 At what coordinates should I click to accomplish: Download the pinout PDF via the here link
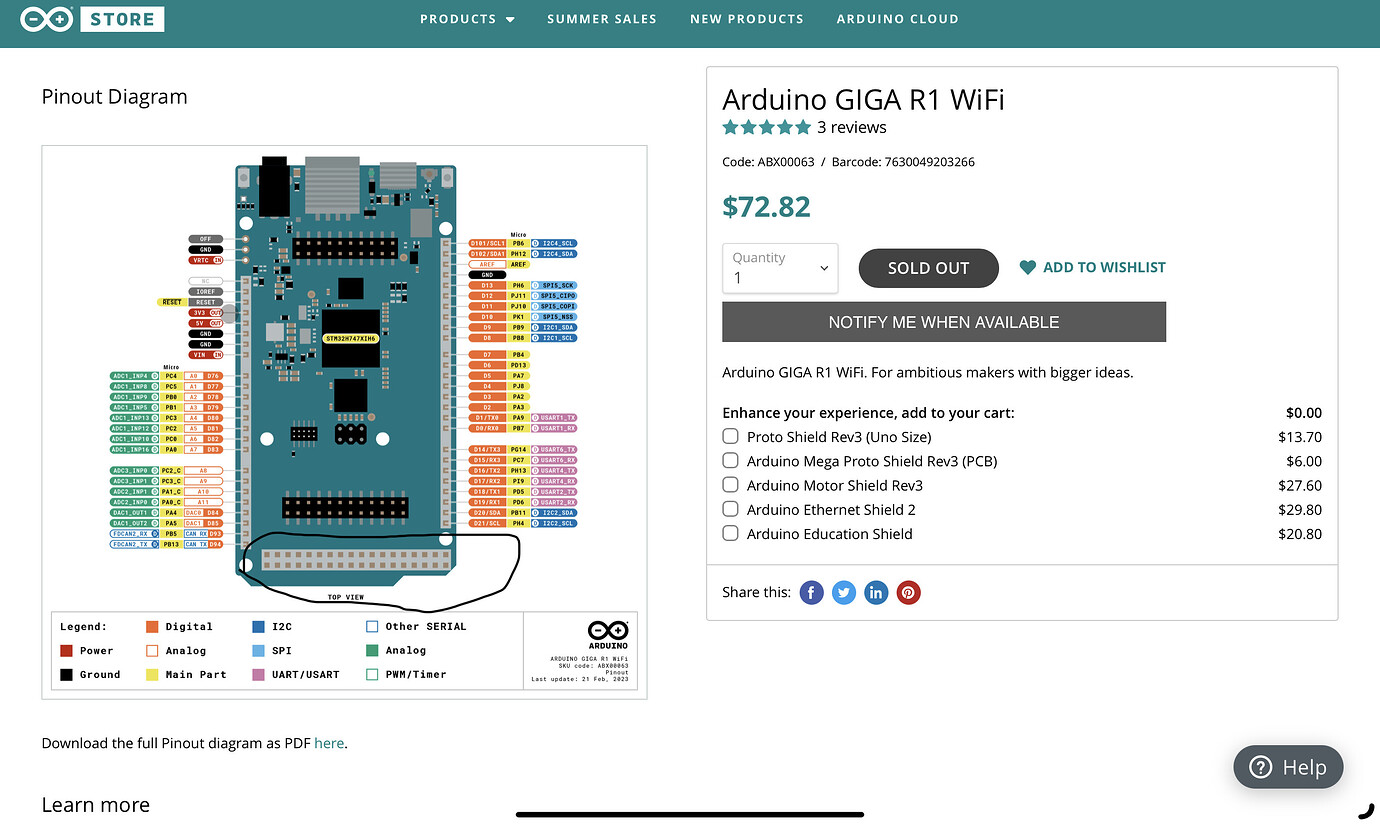coord(329,743)
